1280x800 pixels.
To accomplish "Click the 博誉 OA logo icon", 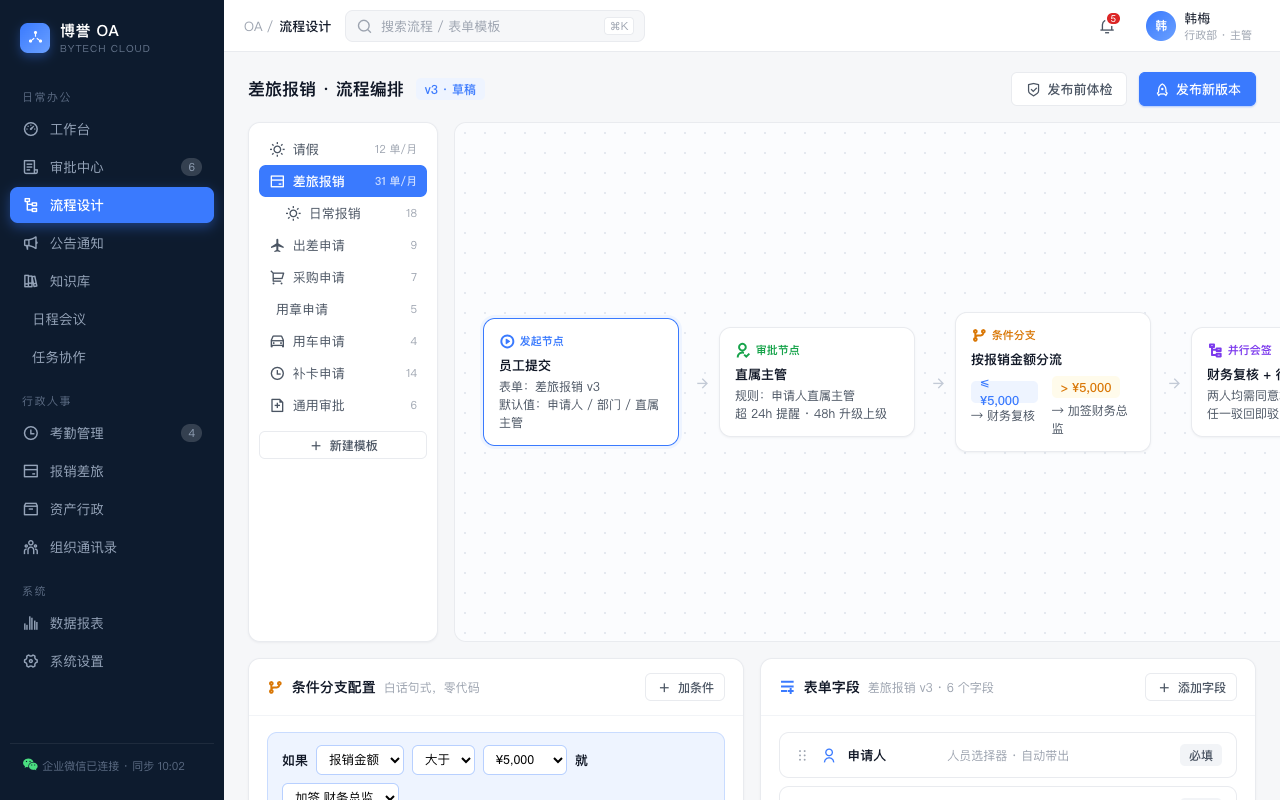I will pyautogui.click(x=35, y=38).
